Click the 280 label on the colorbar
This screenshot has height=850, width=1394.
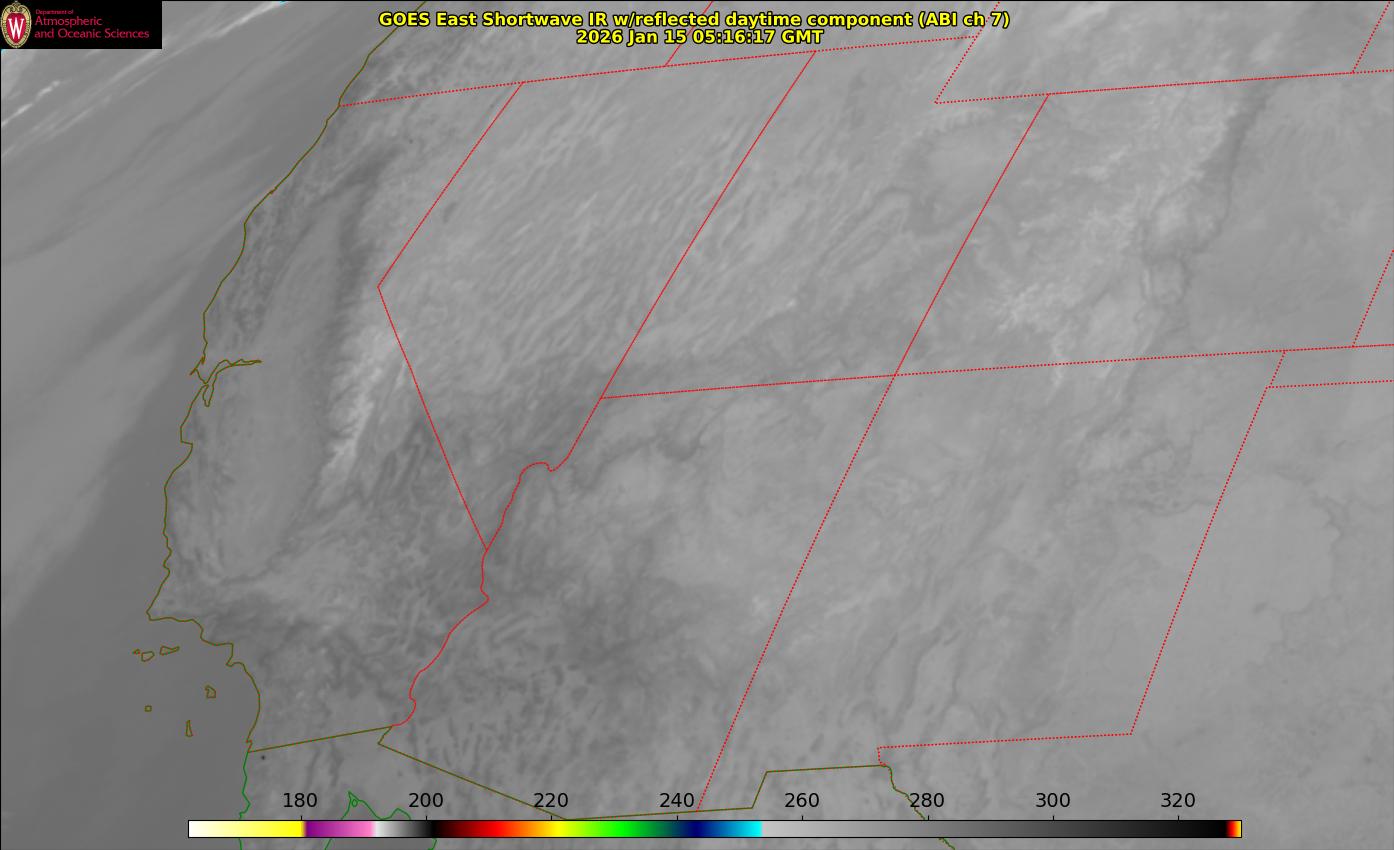point(927,800)
